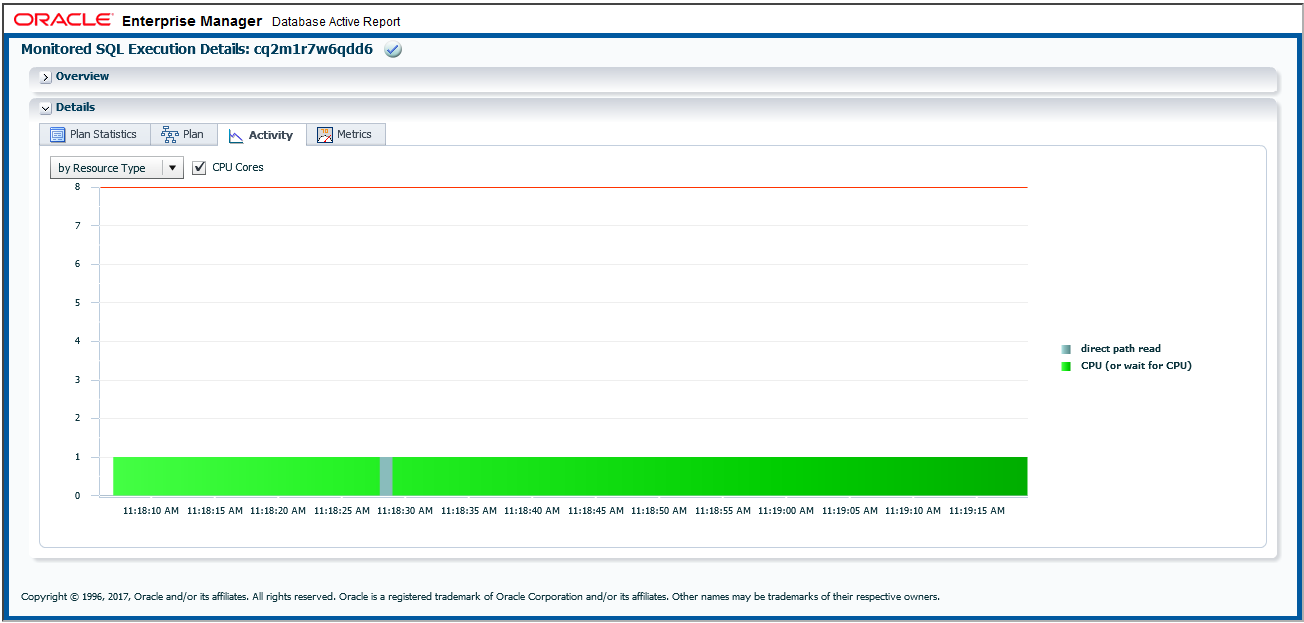Screen dimensions: 1304x623
Task: Click the 'direct path read' legend label
Action: point(1121,349)
